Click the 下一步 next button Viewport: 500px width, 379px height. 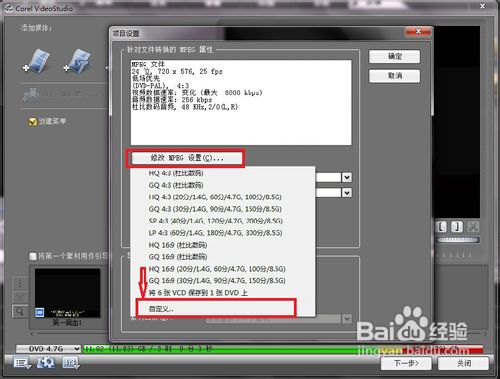[x=406, y=363]
